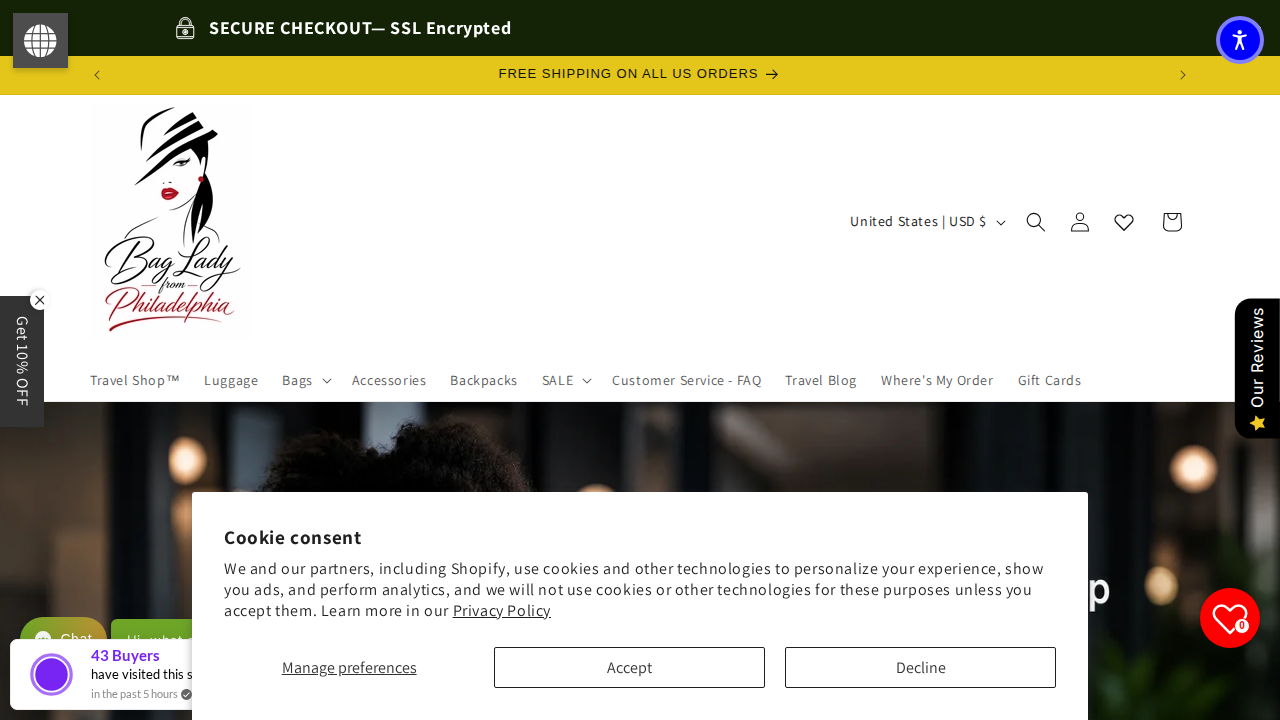Show next announcement with right arrow
Viewport: 1280px width, 720px height.
tap(1182, 75)
